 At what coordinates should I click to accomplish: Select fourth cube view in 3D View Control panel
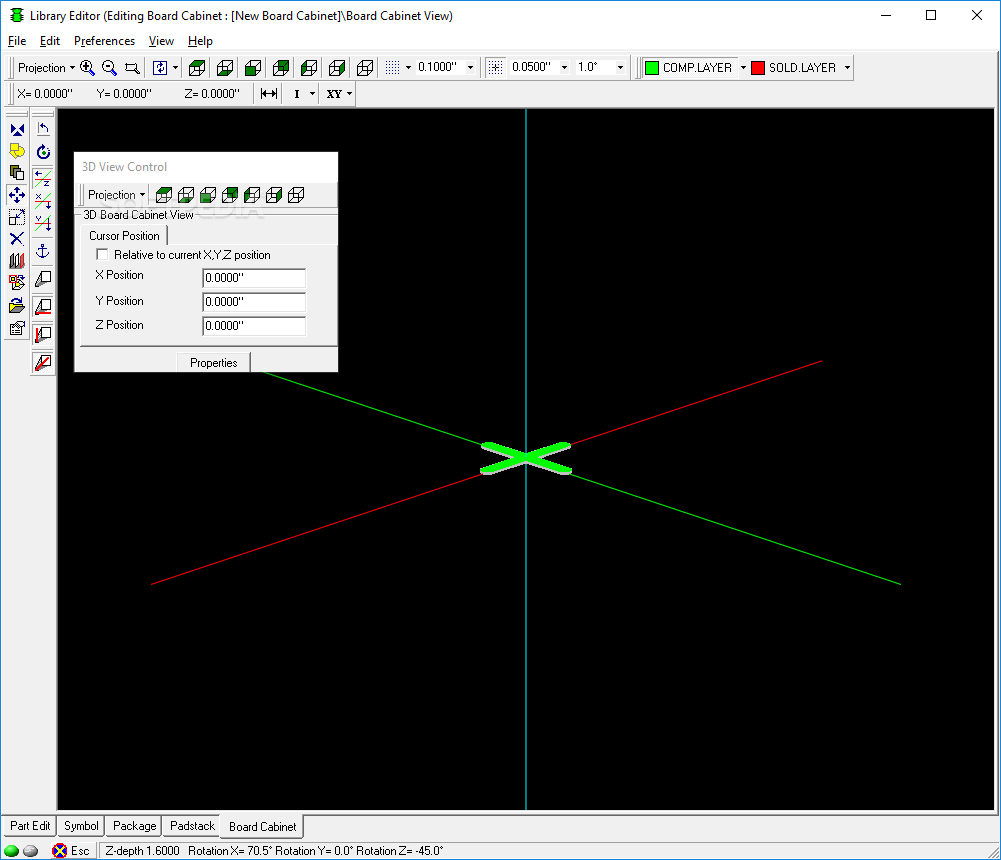230,195
